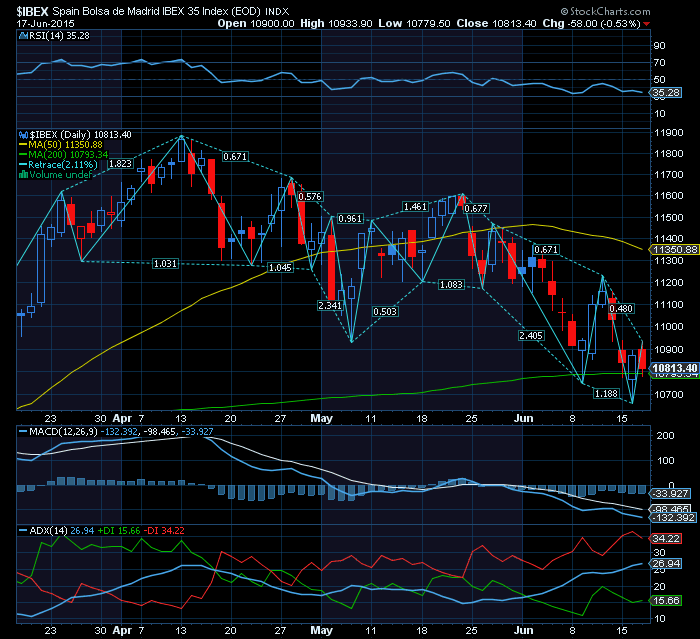Screen dimensions: 700x639
Task: Click the High 10933.90 value in header
Action: (x=336, y=23)
